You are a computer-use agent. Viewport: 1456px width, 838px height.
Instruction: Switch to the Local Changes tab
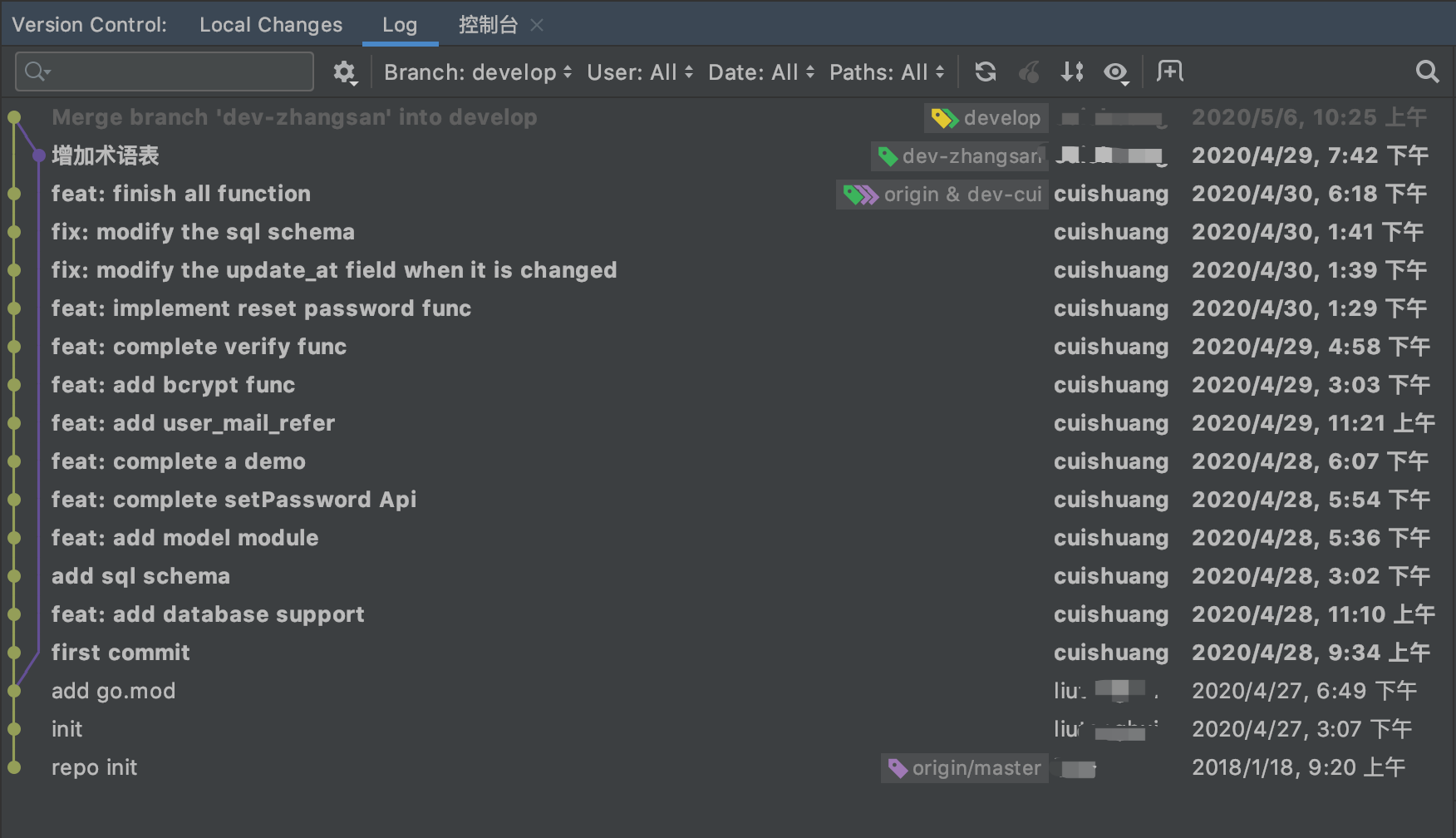(x=271, y=25)
